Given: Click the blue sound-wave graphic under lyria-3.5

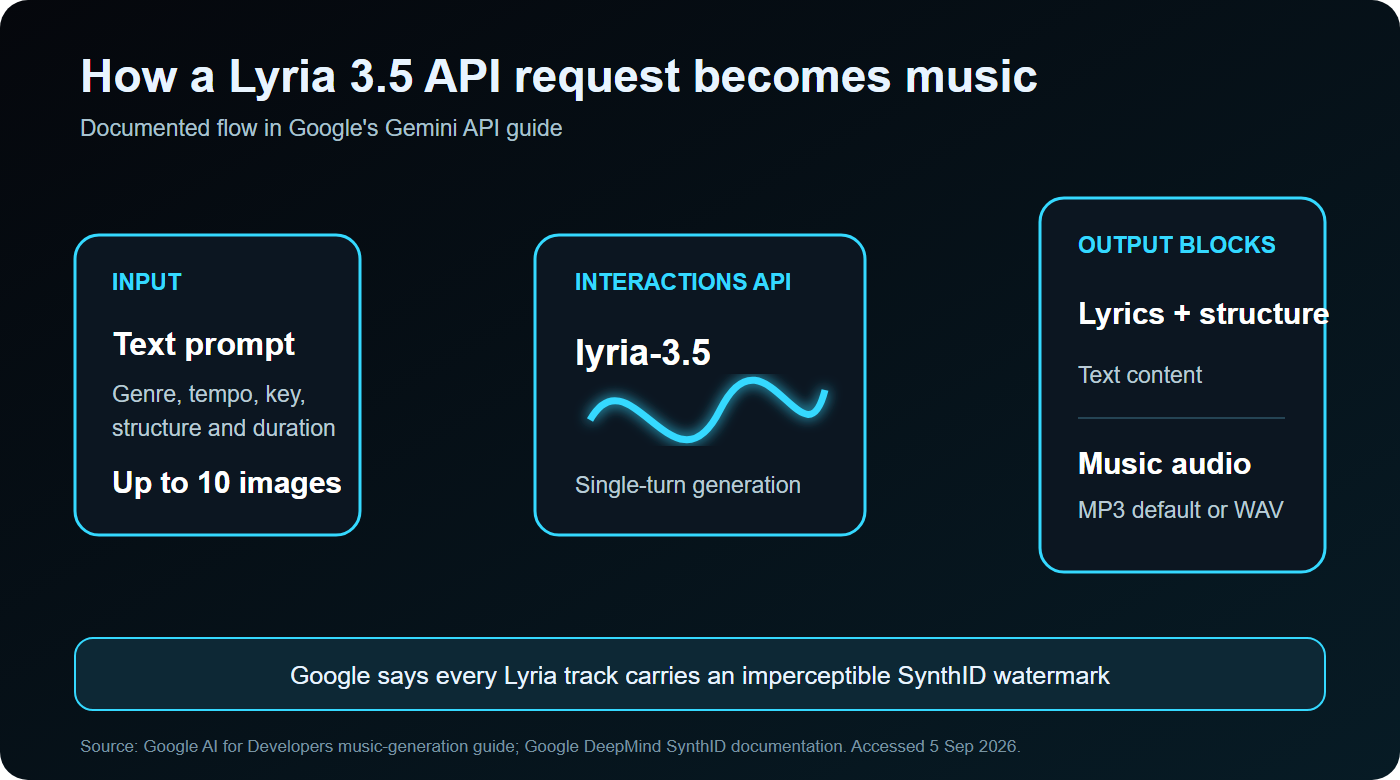Looking at the screenshot, I should coord(707,408).
